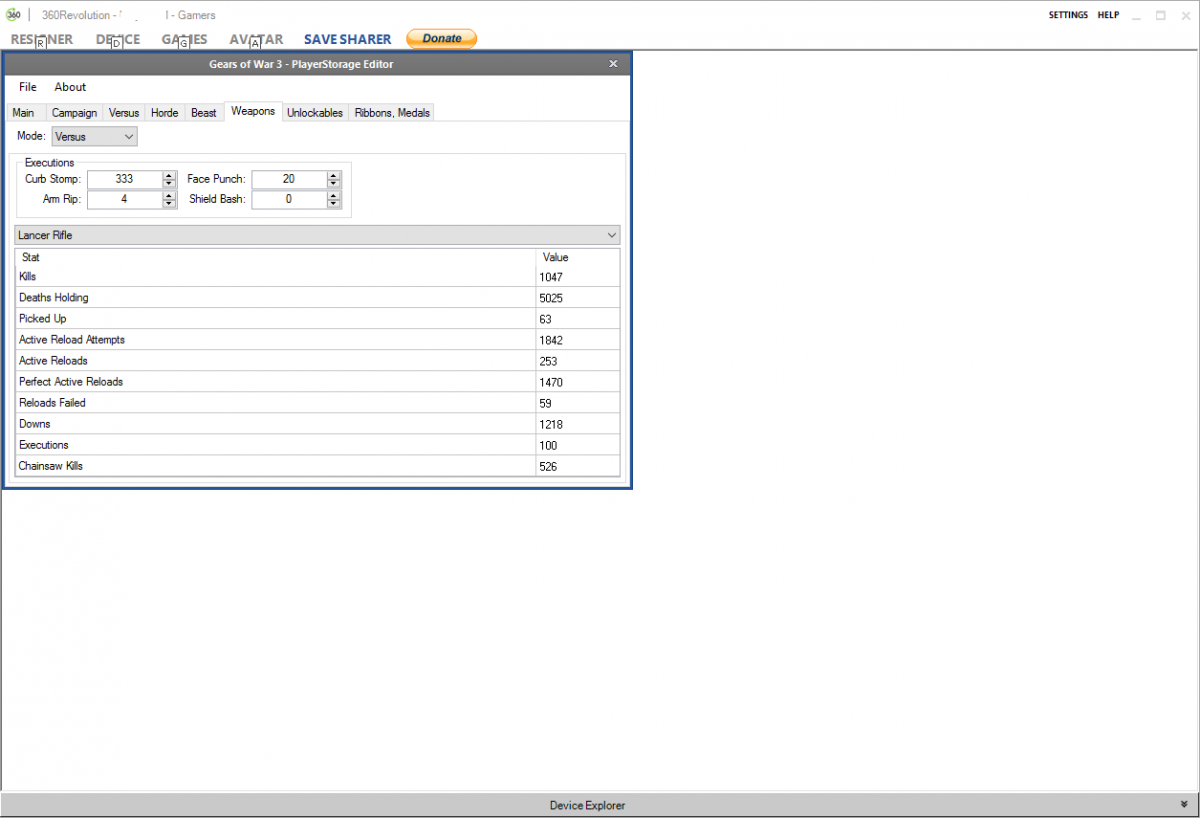Increase Shield Bash value with up arrow
1200x818 pixels.
coord(334,195)
